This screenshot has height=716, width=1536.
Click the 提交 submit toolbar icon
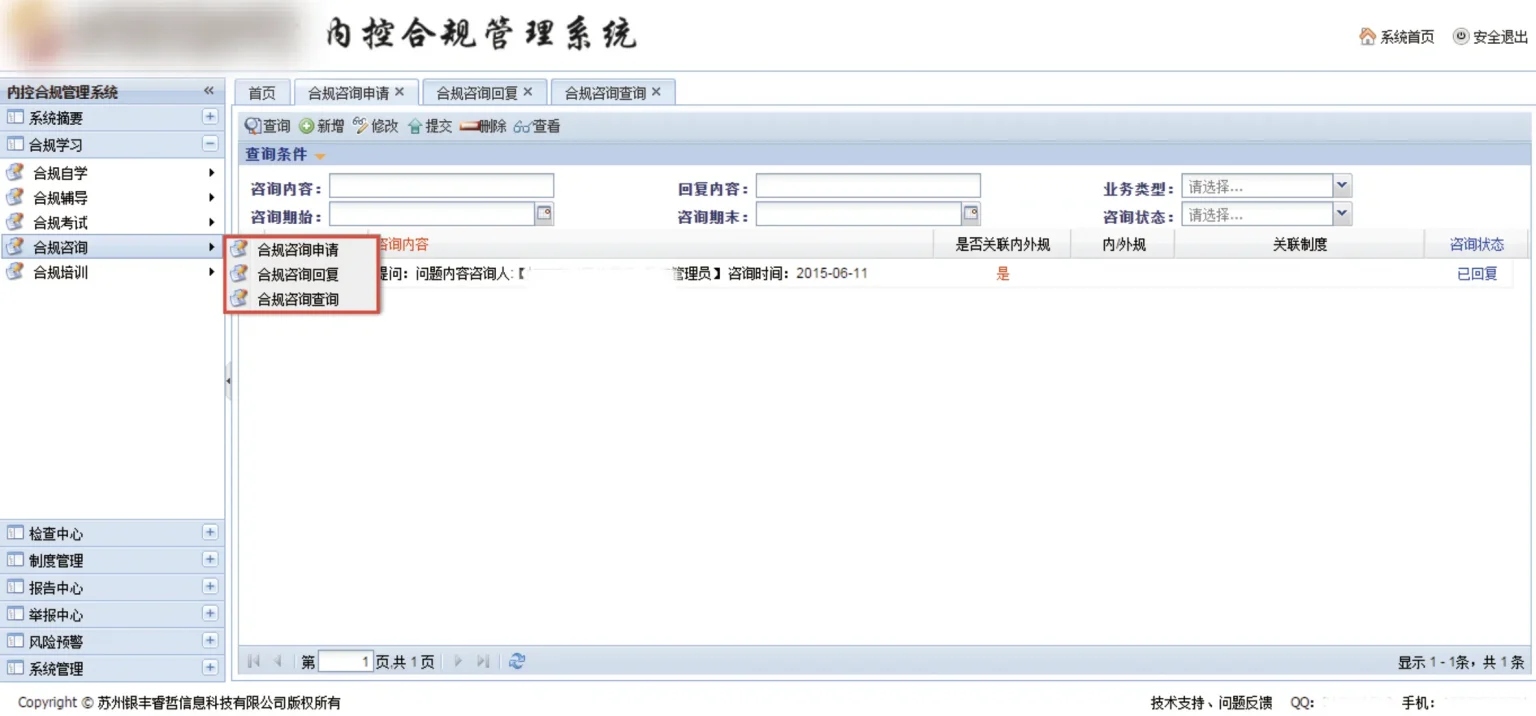(x=415, y=126)
